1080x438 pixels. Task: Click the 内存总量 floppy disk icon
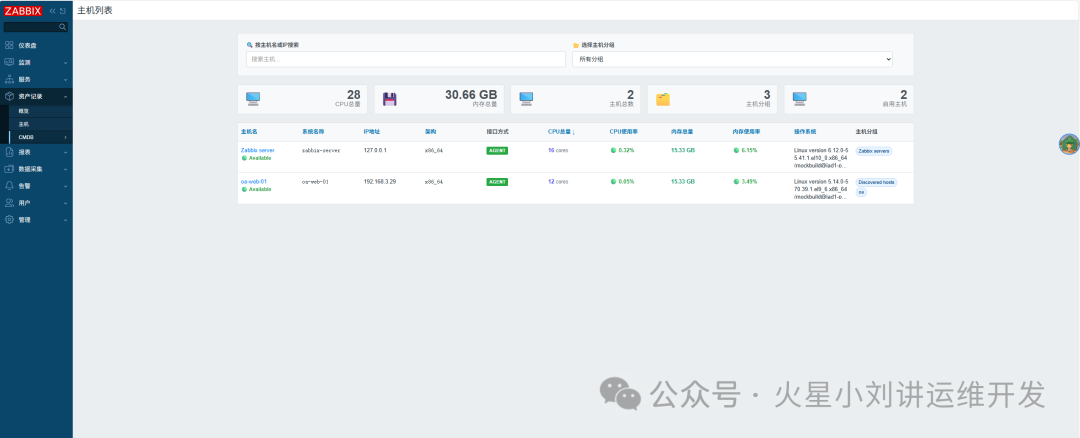click(390, 98)
